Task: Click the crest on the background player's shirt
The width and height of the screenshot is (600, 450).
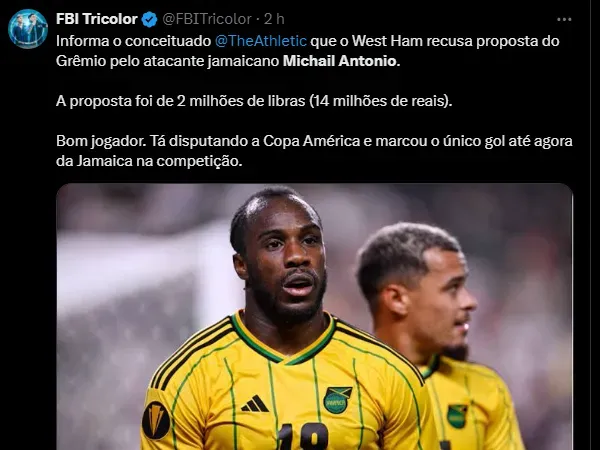Action: click(457, 416)
